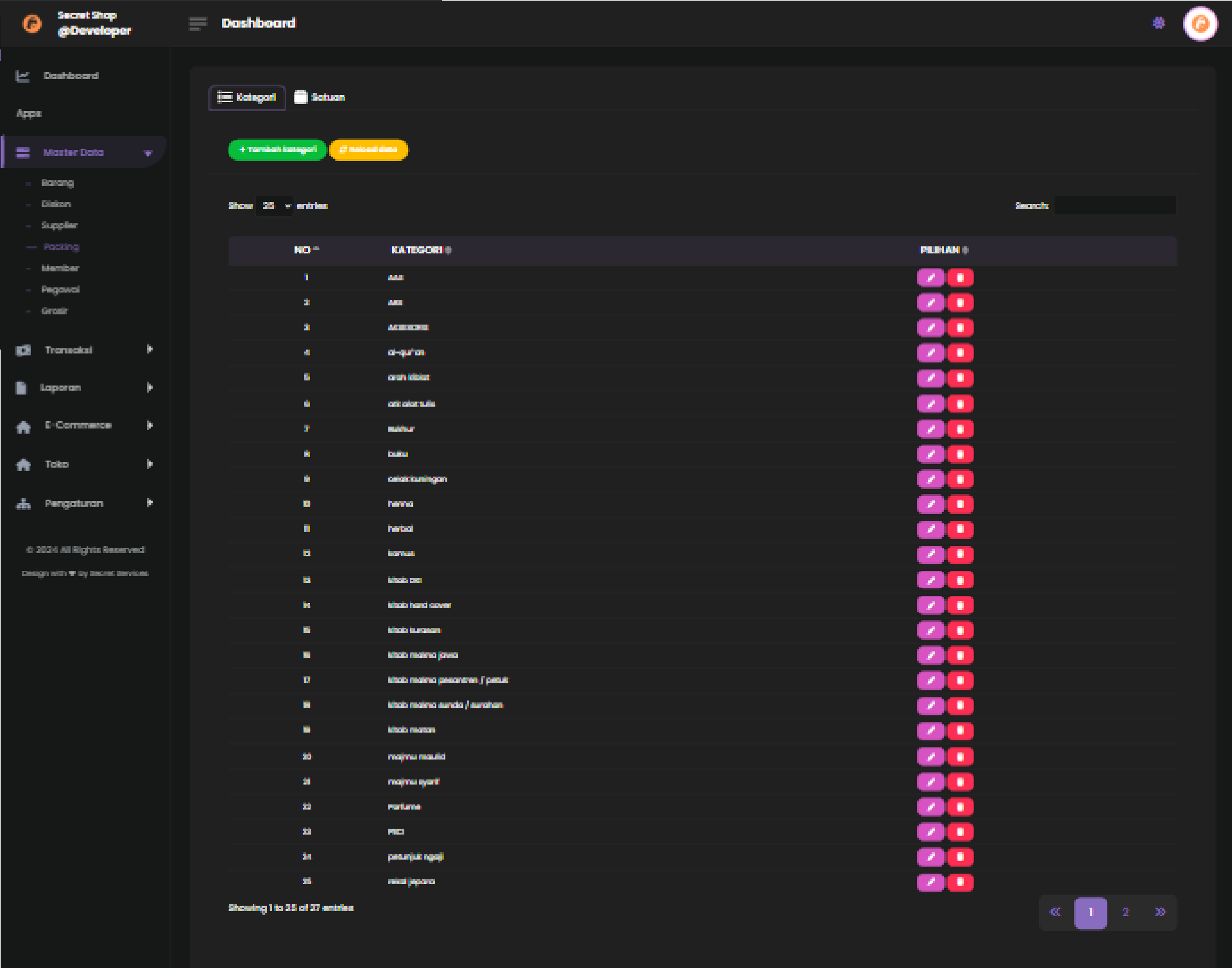Open the settings gear icon
Screen dimensions: 1232x968
pos(1158,23)
